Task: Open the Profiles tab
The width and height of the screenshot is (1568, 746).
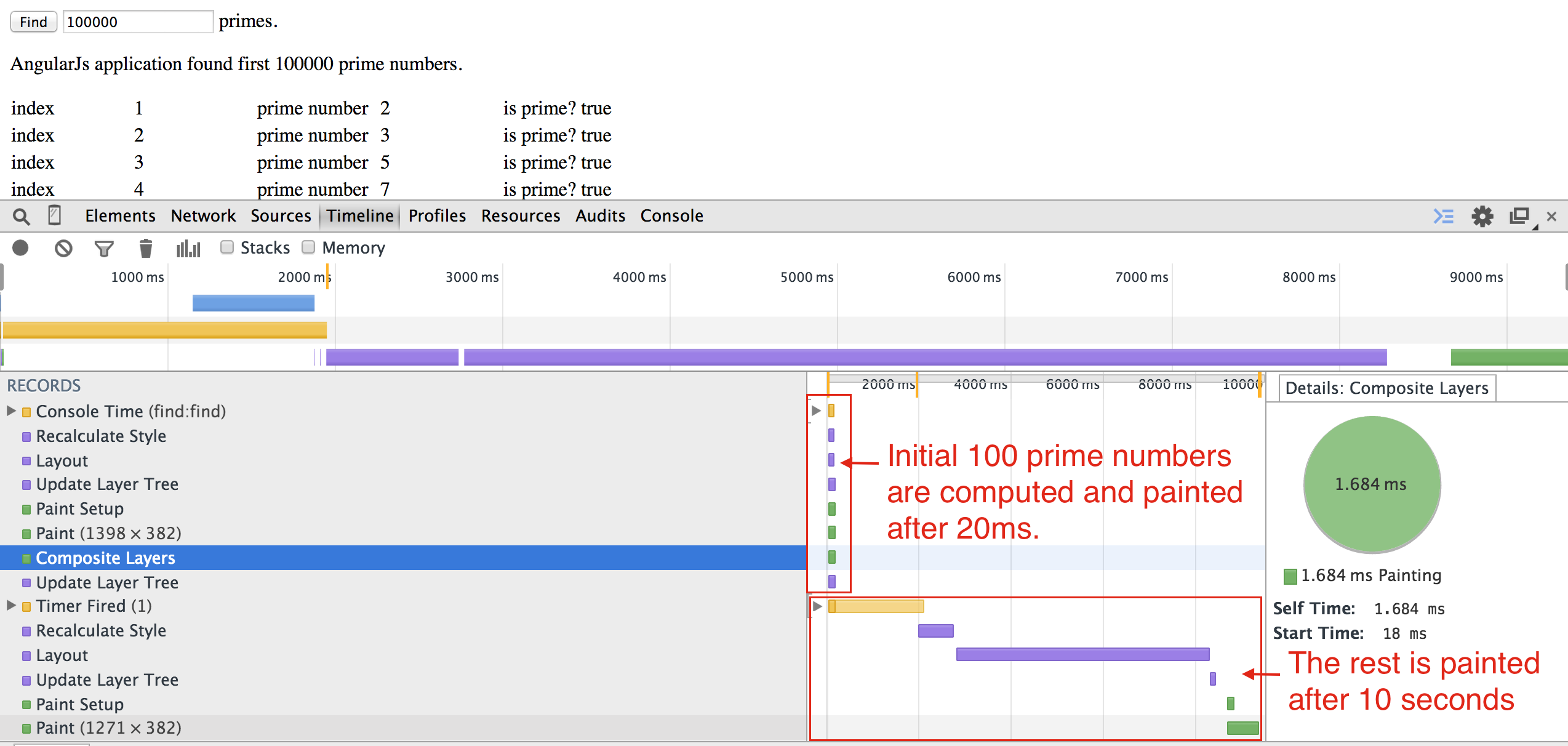Action: click(437, 216)
